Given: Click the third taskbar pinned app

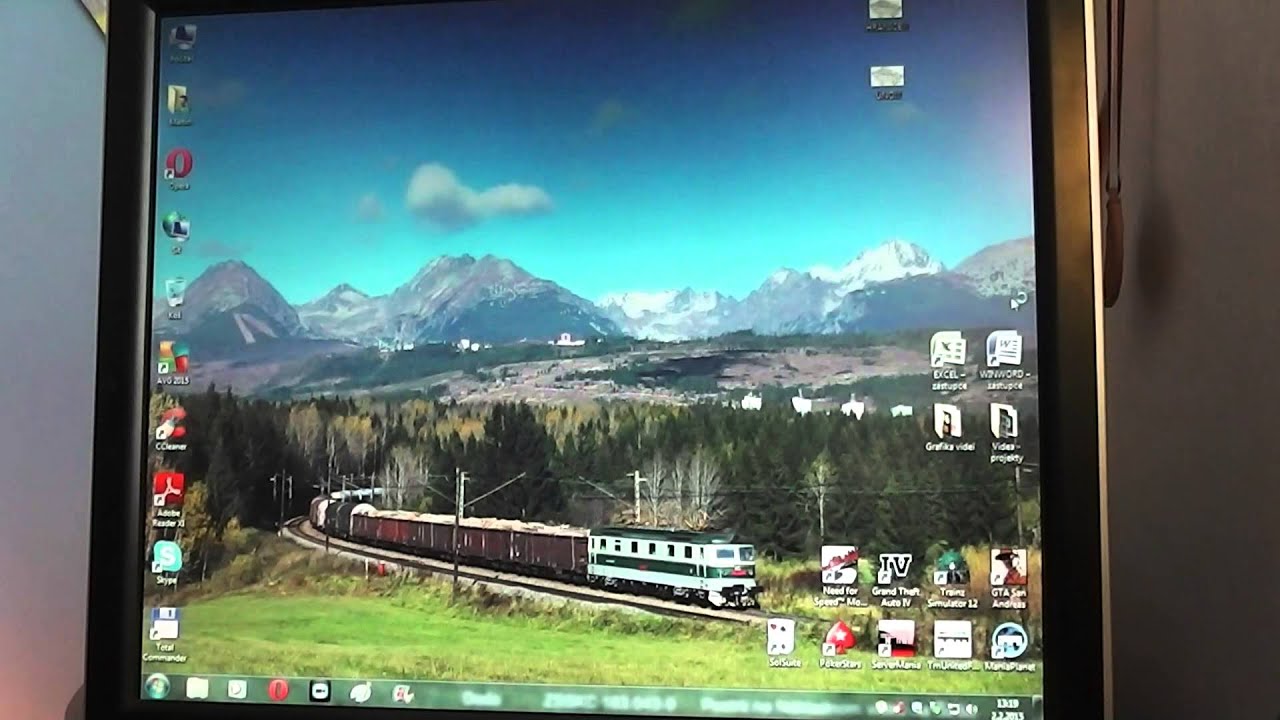Looking at the screenshot, I should 237,689.
